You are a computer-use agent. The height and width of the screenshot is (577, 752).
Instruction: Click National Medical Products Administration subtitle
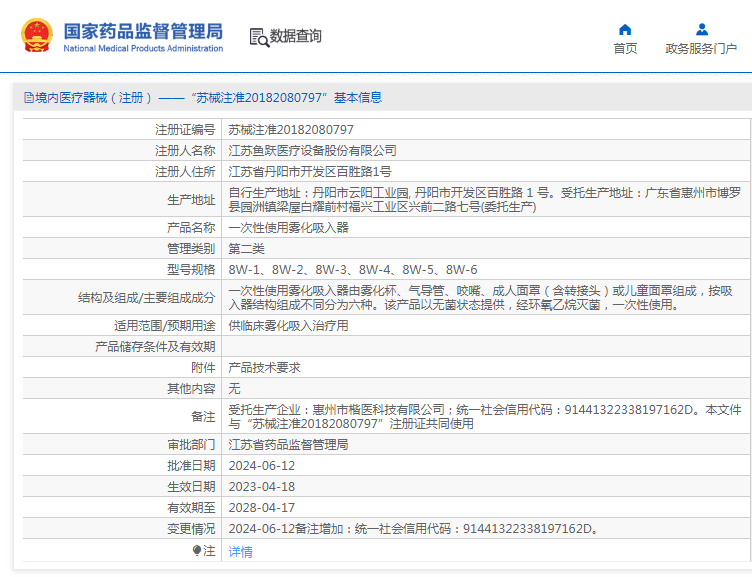pos(143,48)
